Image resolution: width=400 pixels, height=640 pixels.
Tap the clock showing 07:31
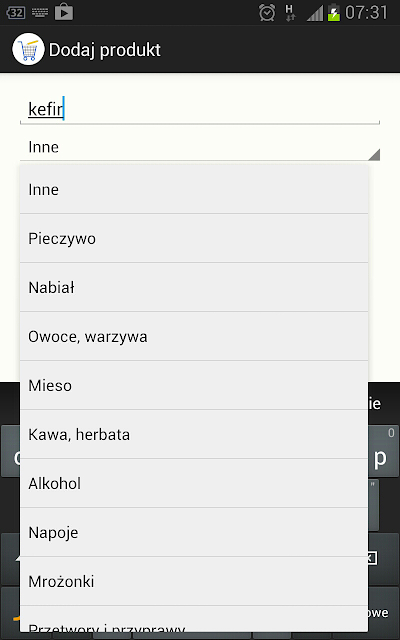pos(366,13)
